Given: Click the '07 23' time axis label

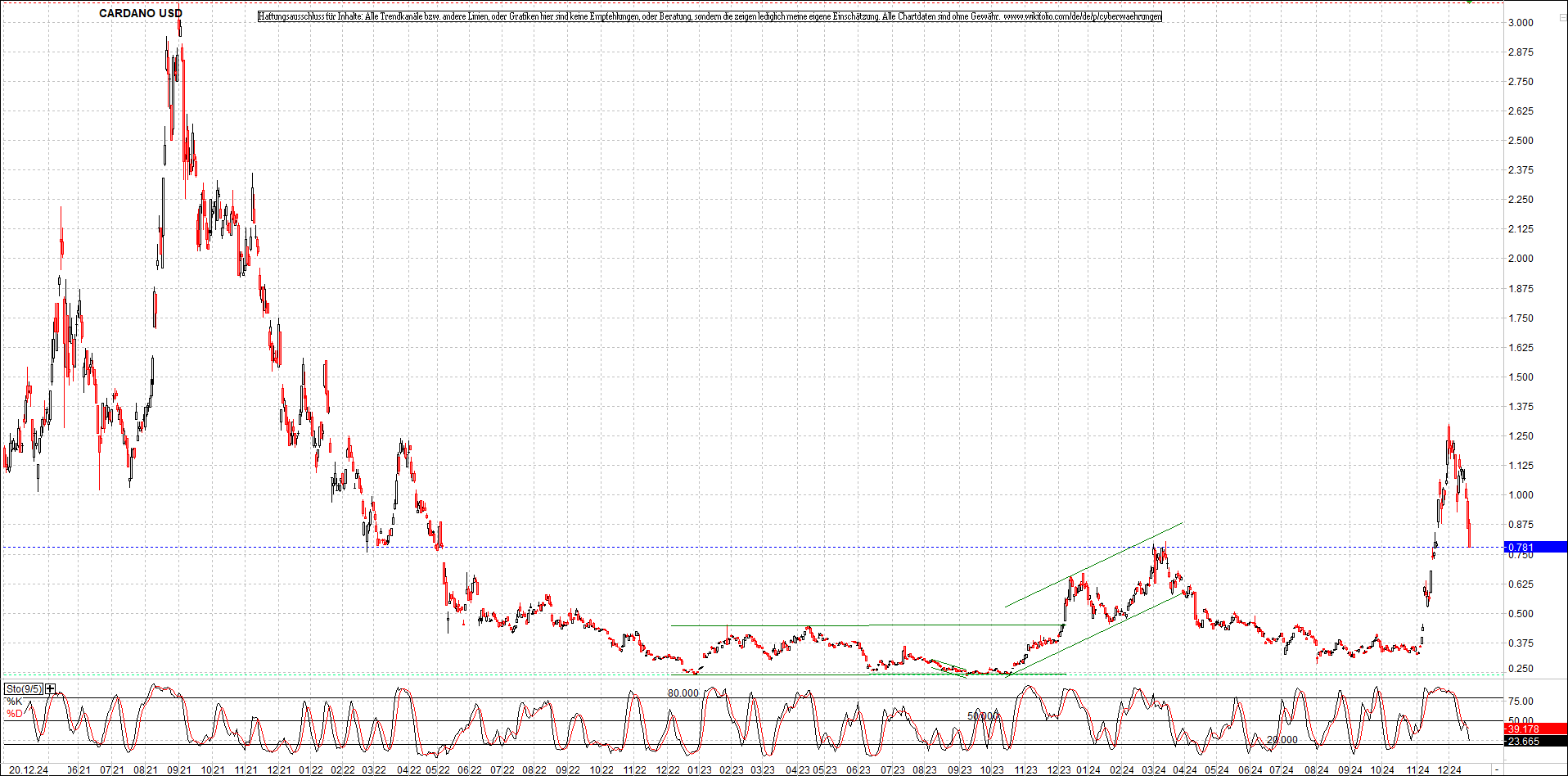Looking at the screenshot, I should (893, 770).
